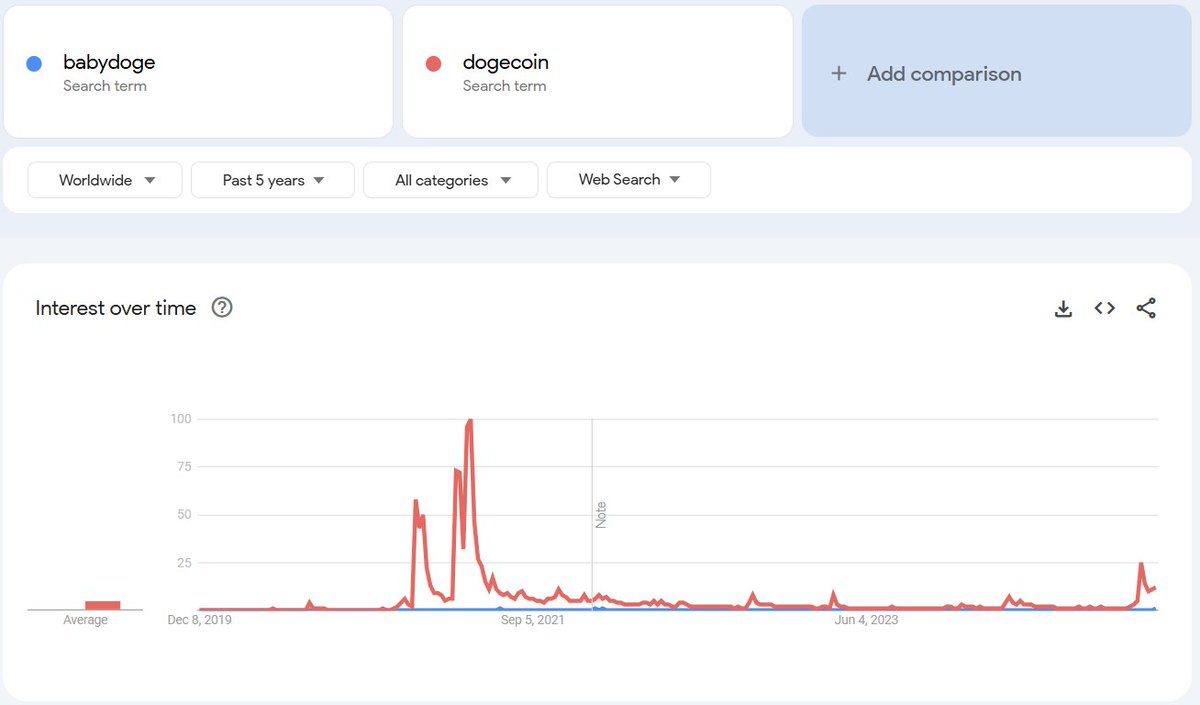Open the All categories dropdown

[x=451, y=180]
